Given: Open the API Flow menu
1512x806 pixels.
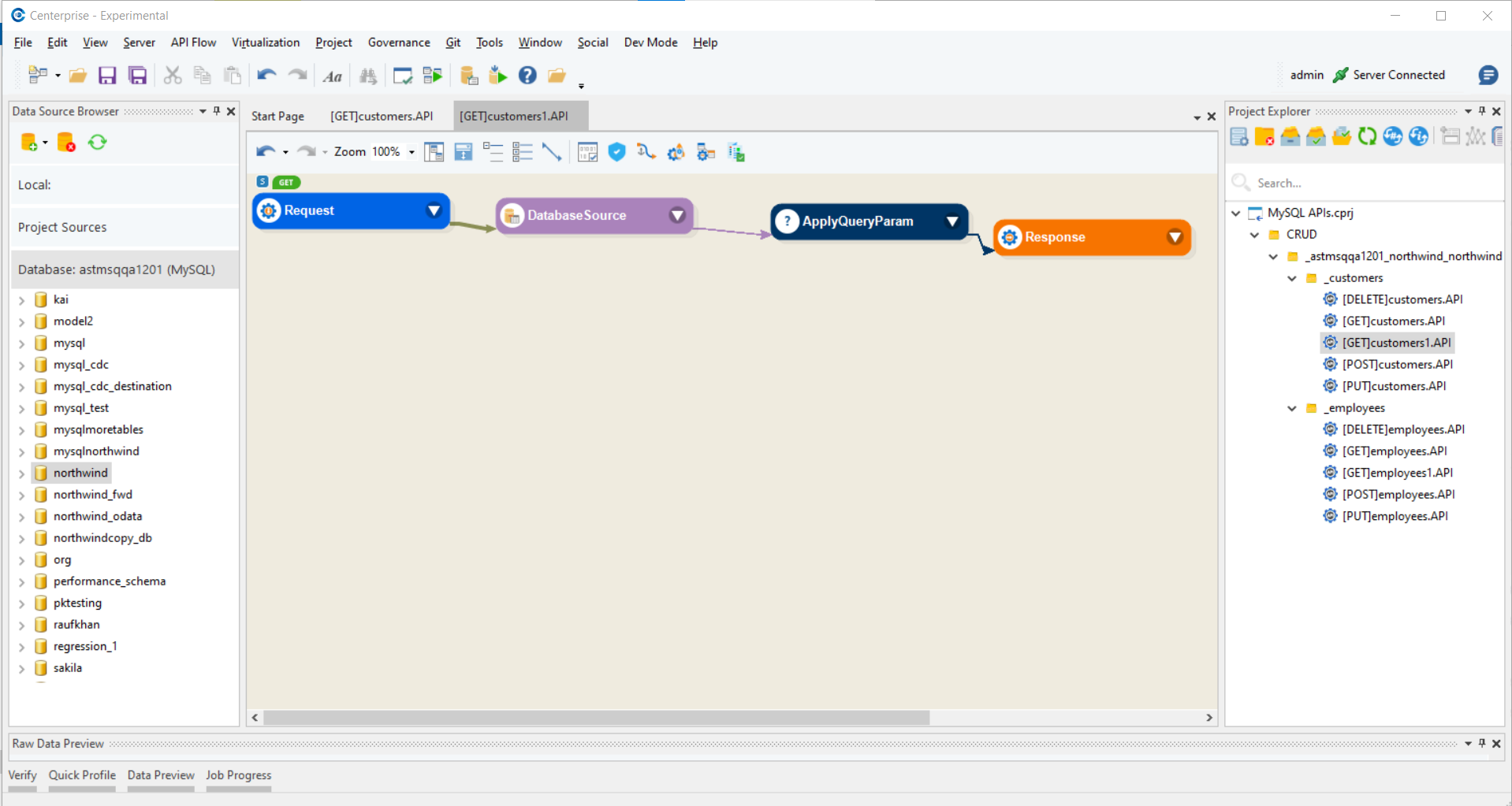Looking at the screenshot, I should click(x=193, y=43).
